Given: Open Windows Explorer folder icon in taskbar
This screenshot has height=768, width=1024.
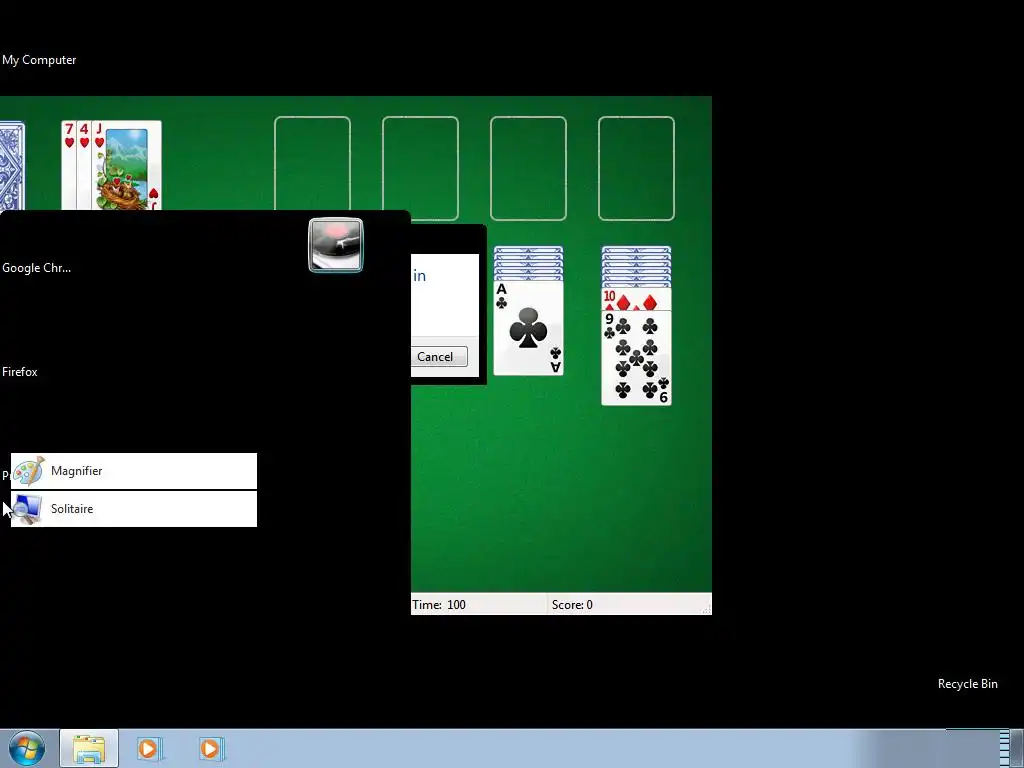Looking at the screenshot, I should coord(89,748).
